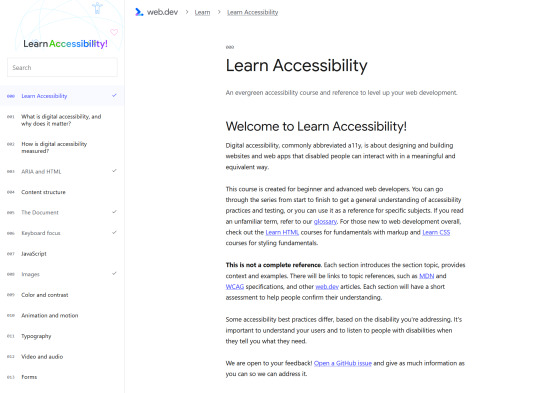The width and height of the screenshot is (540, 393).
Task: Open the Color and contrast chapter
Action: pos(62,295)
